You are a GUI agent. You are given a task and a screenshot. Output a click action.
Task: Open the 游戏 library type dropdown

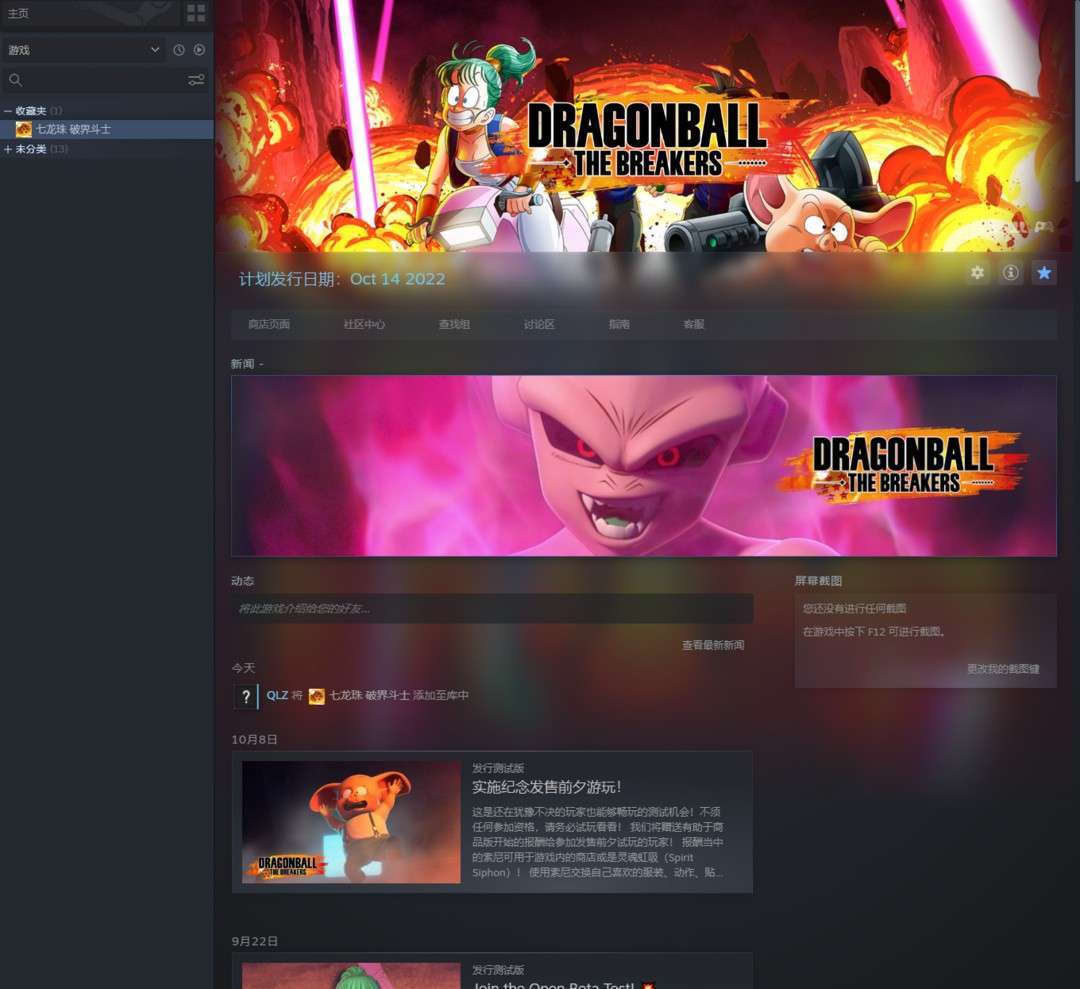(x=83, y=50)
